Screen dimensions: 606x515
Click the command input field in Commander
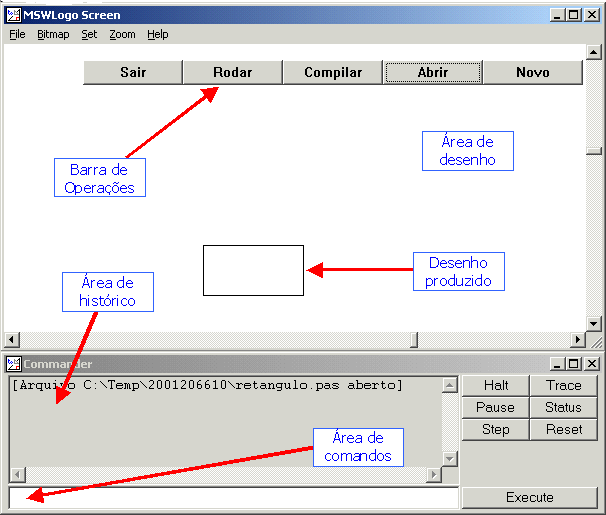coord(233,498)
